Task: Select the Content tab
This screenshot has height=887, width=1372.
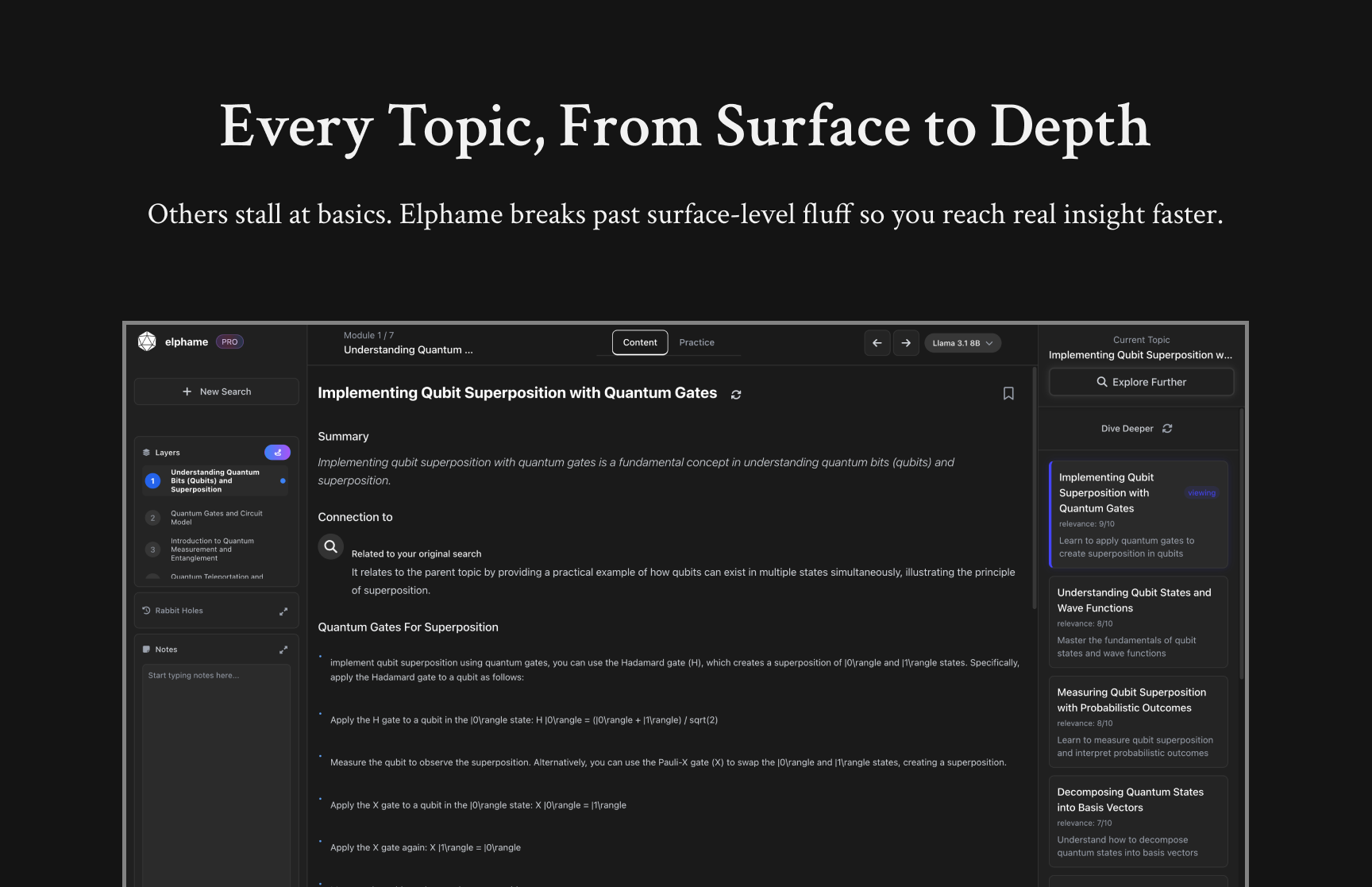Action: point(639,342)
